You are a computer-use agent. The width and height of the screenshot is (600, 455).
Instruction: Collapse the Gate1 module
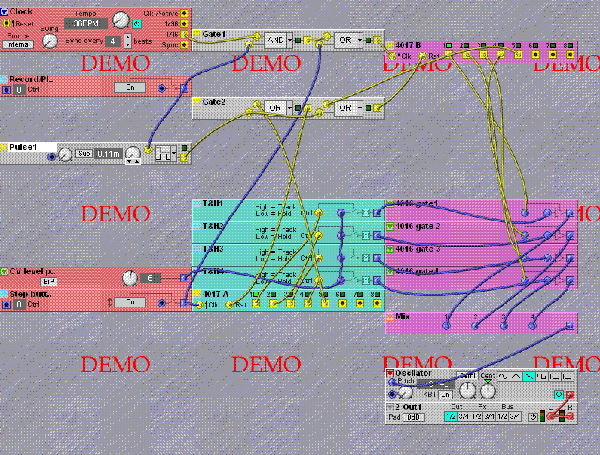(x=197, y=34)
